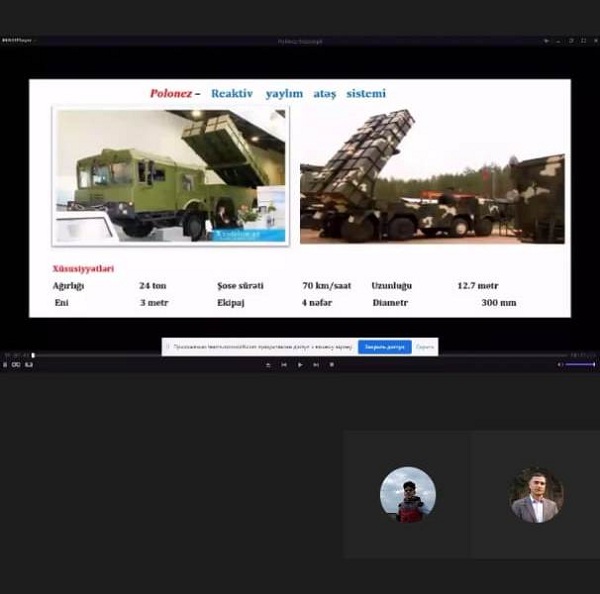Restore the player window size

tap(571, 41)
